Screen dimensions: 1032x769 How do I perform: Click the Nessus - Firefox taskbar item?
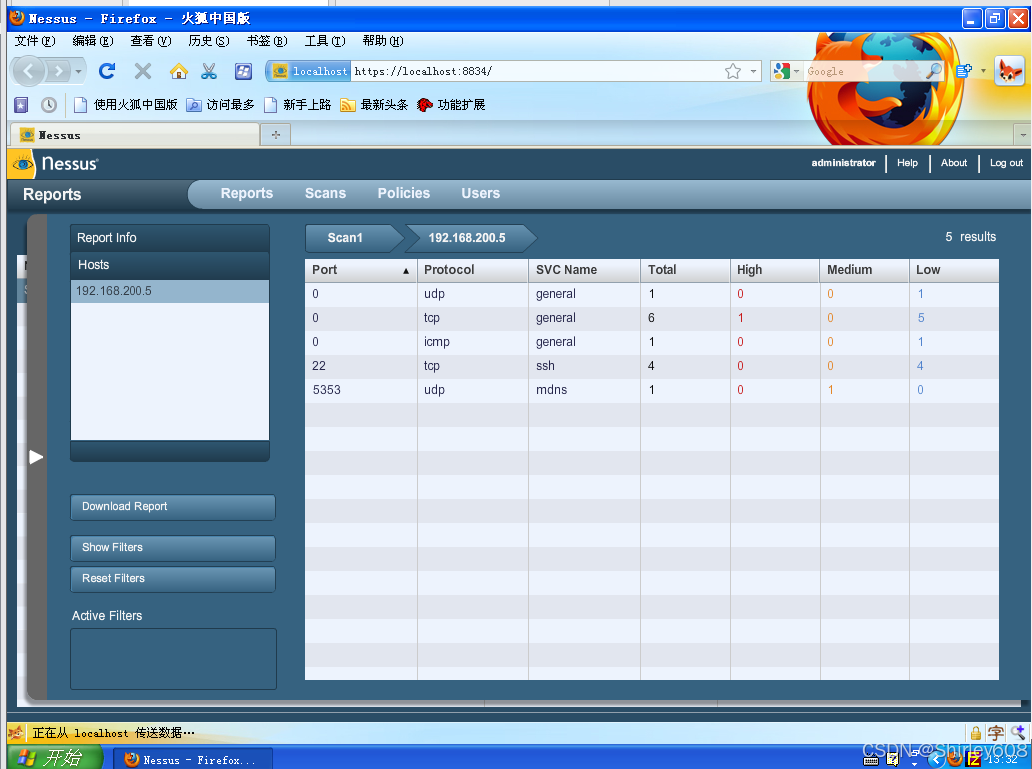193,760
